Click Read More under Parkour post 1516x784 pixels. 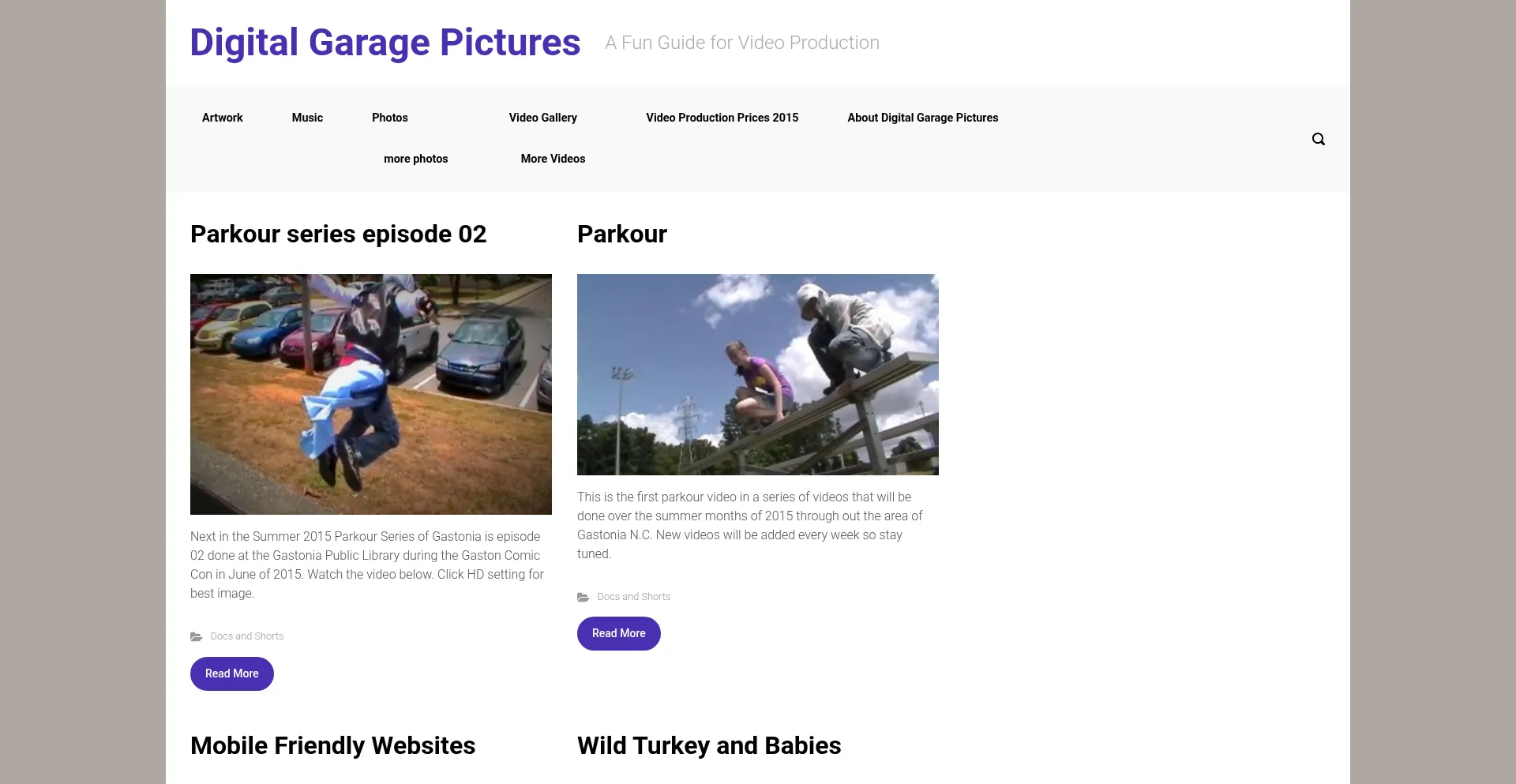click(618, 633)
